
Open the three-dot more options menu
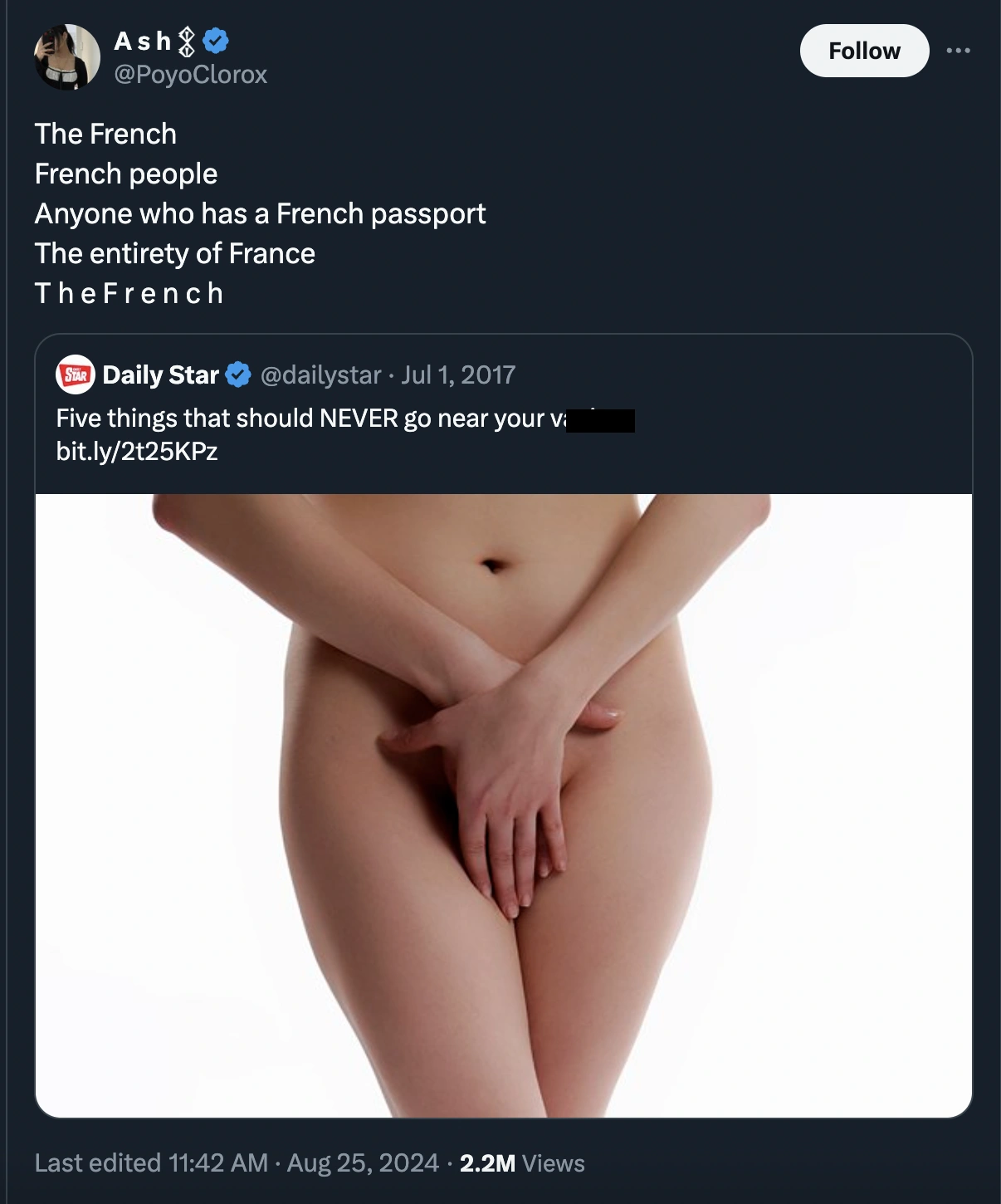(x=958, y=51)
